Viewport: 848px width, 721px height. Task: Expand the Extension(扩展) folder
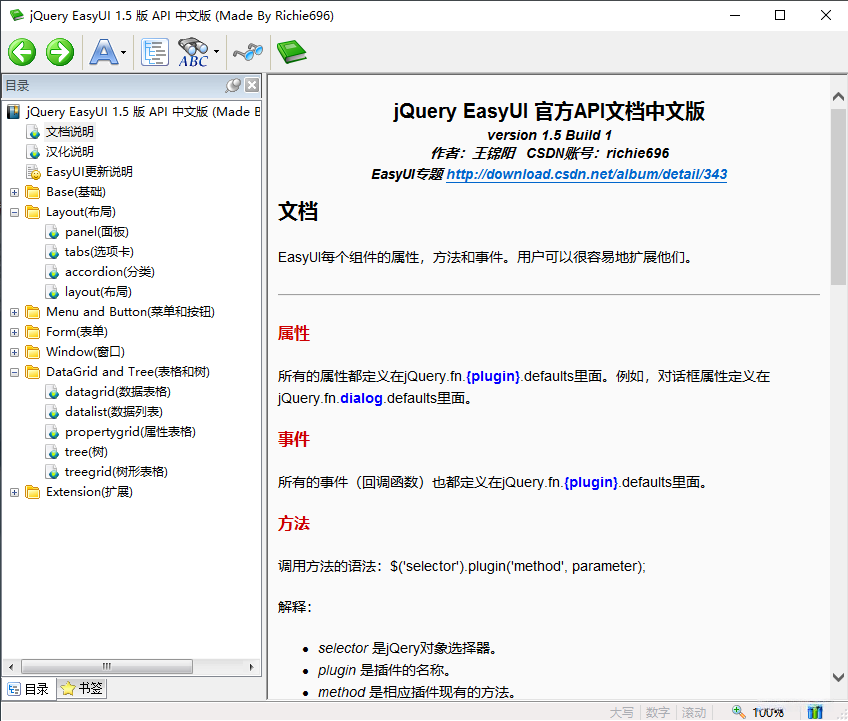point(15,493)
